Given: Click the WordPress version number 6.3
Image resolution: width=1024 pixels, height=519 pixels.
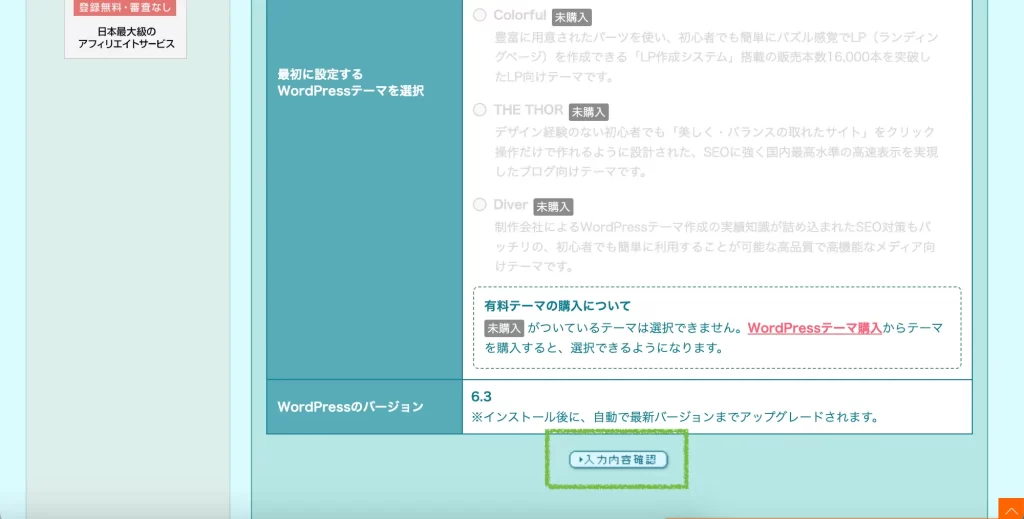Looking at the screenshot, I should (481, 397).
